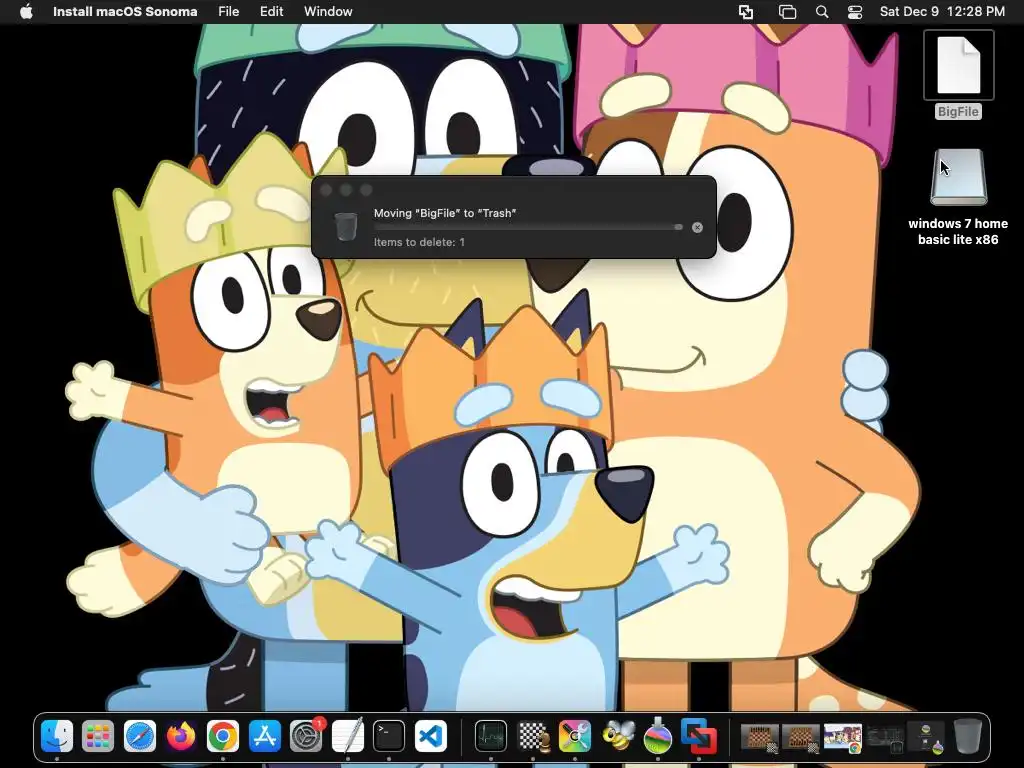Select the windows 7 home basic drive icon

click(x=958, y=178)
